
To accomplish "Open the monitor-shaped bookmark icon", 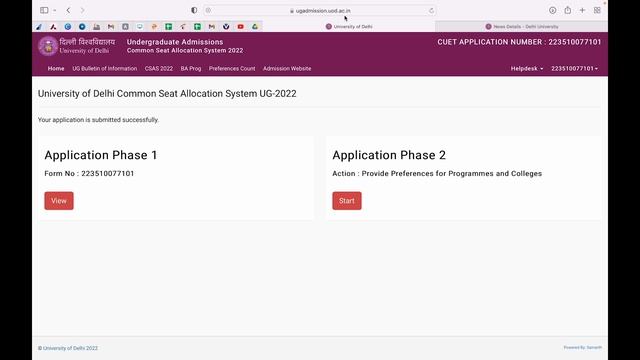I will tap(140, 27).
